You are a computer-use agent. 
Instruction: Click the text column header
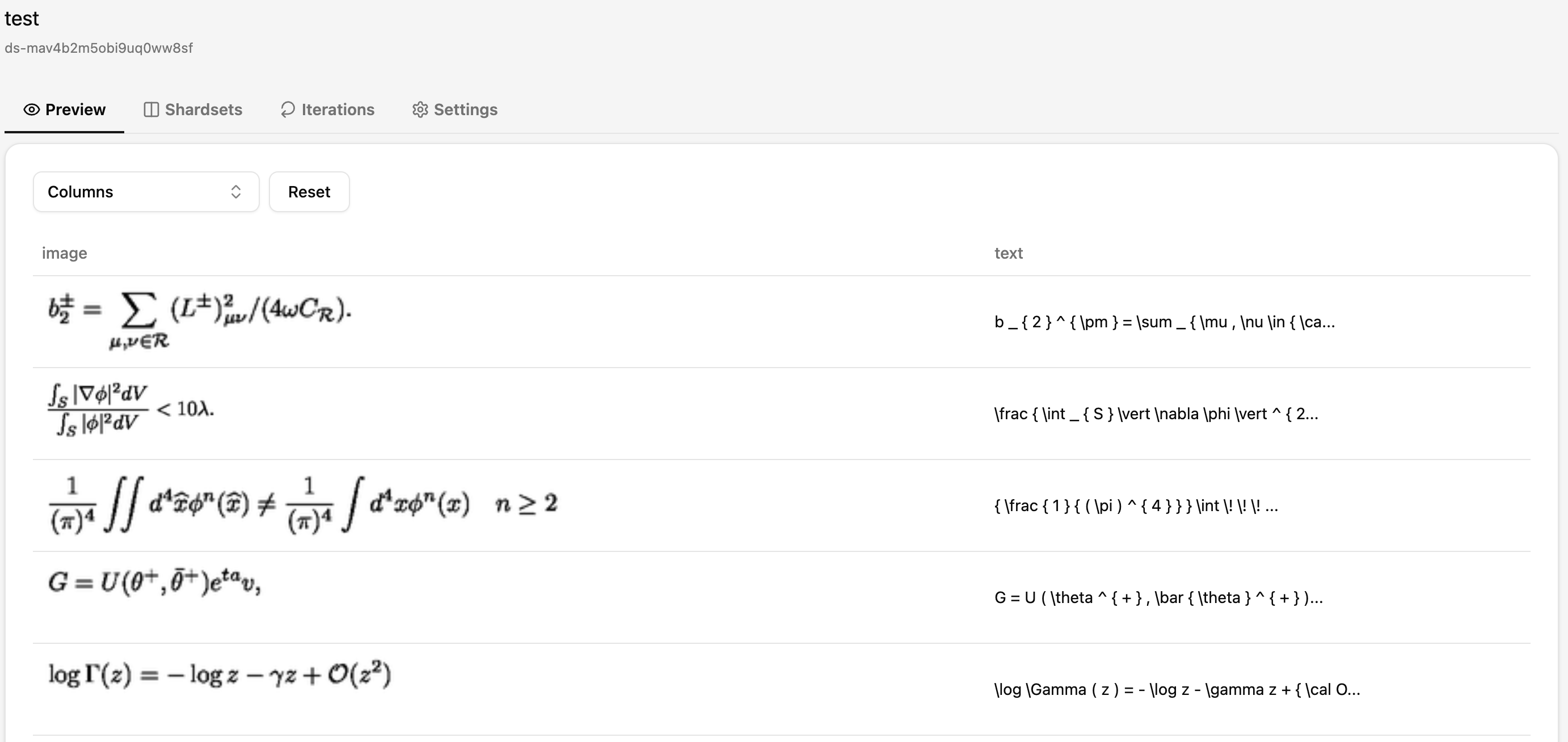pyautogui.click(x=1009, y=253)
